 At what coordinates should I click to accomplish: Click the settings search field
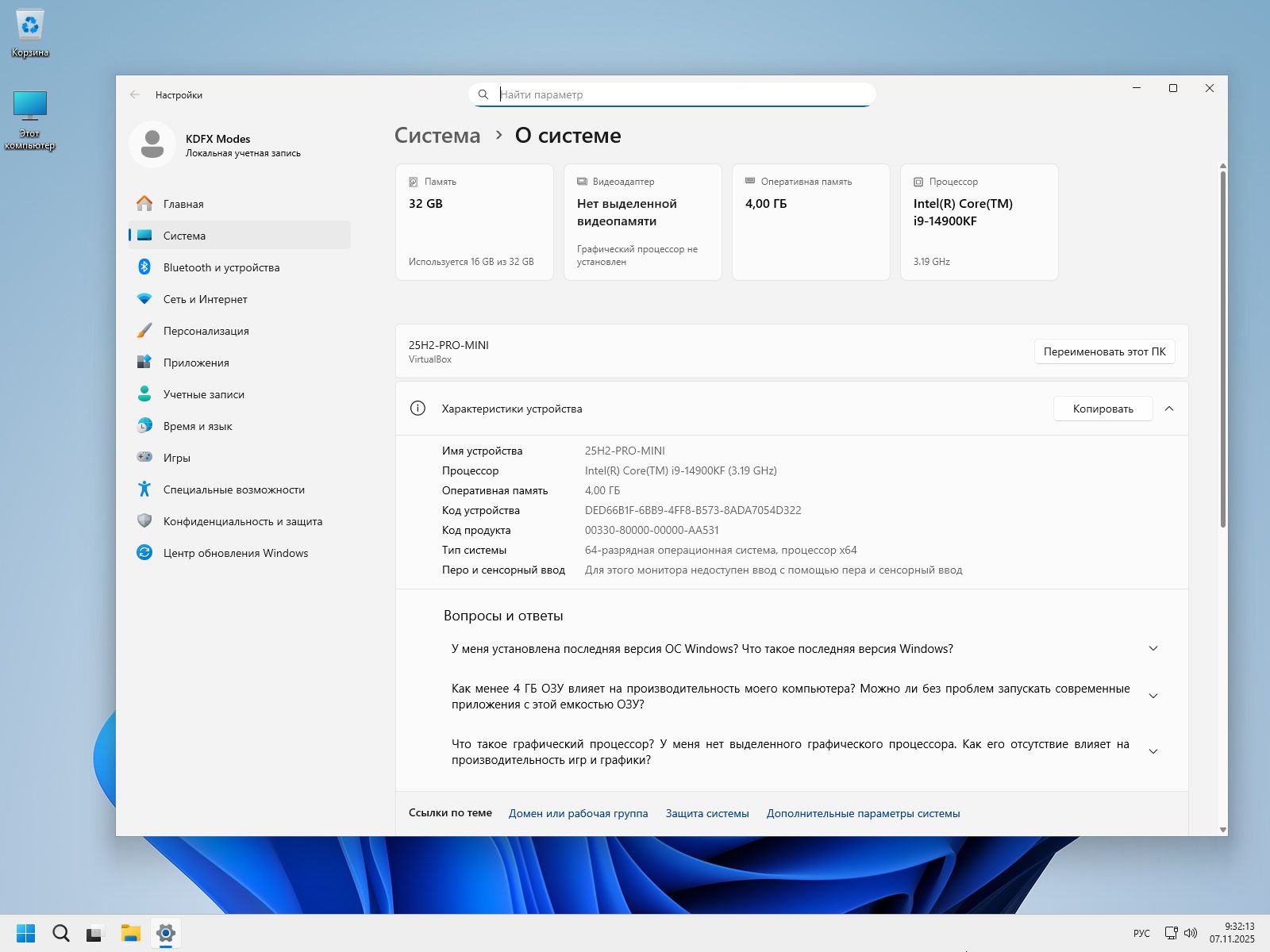683,94
